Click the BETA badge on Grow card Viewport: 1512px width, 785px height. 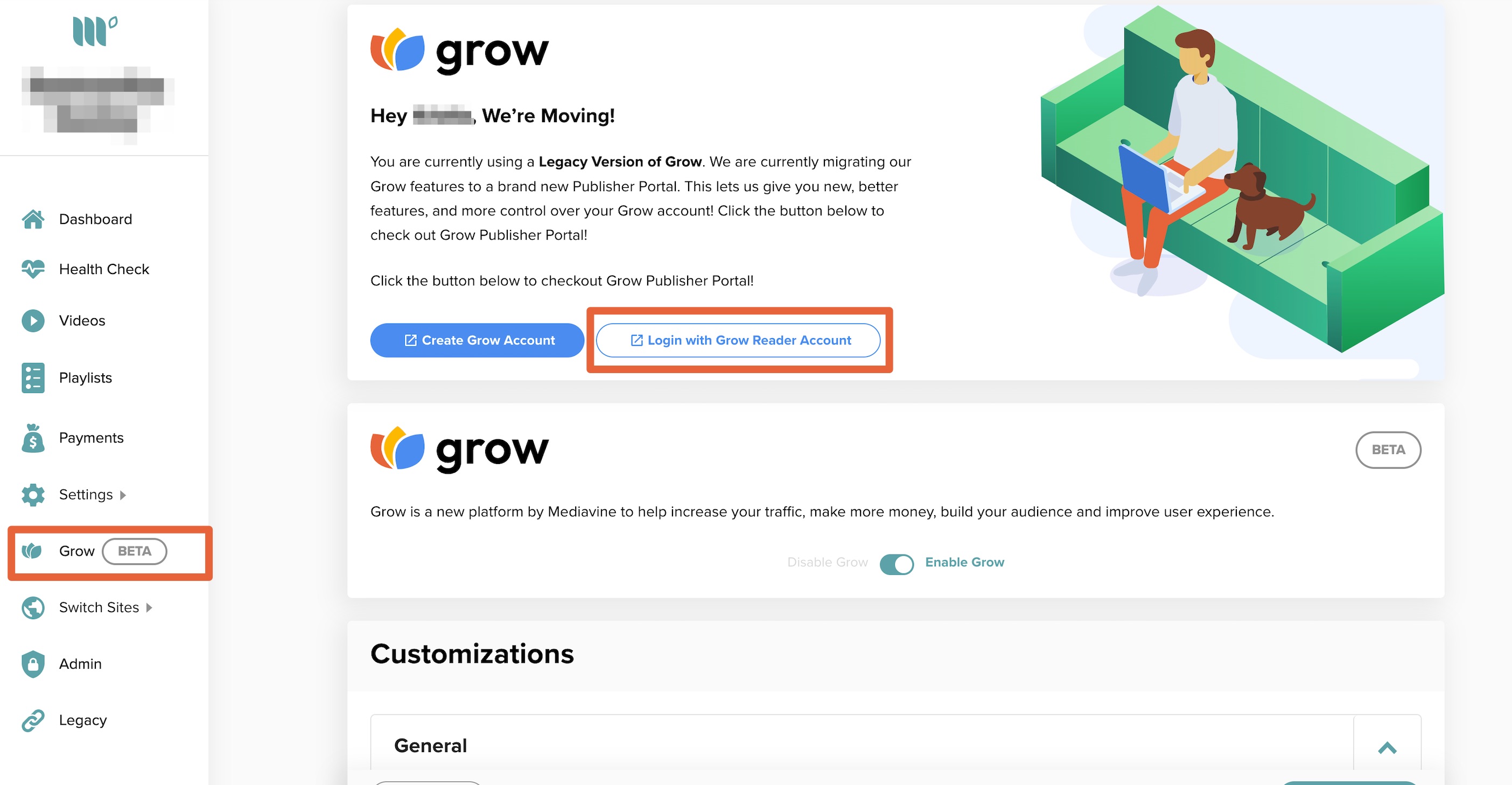click(x=1388, y=450)
